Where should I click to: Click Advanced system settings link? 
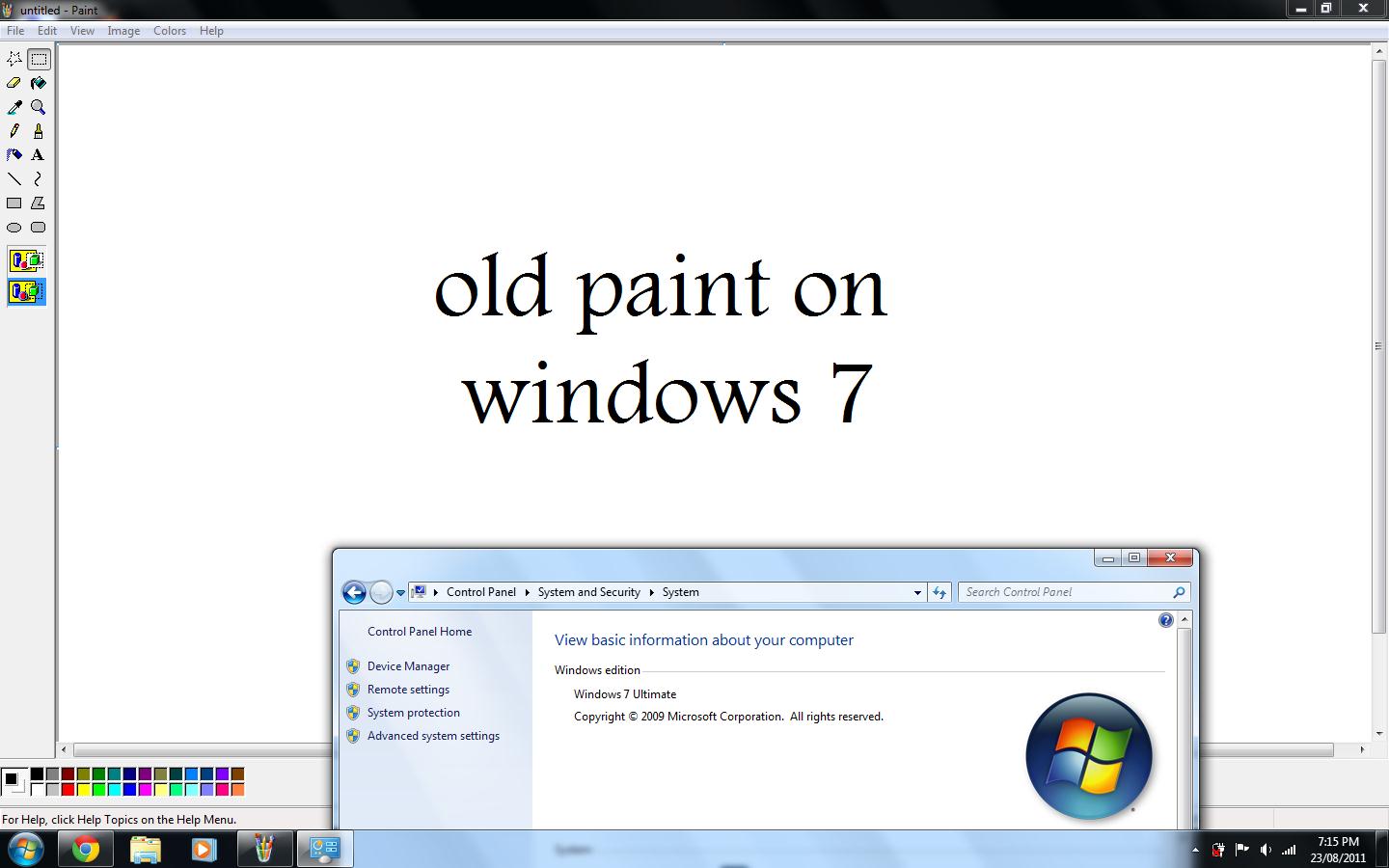pyautogui.click(x=433, y=736)
